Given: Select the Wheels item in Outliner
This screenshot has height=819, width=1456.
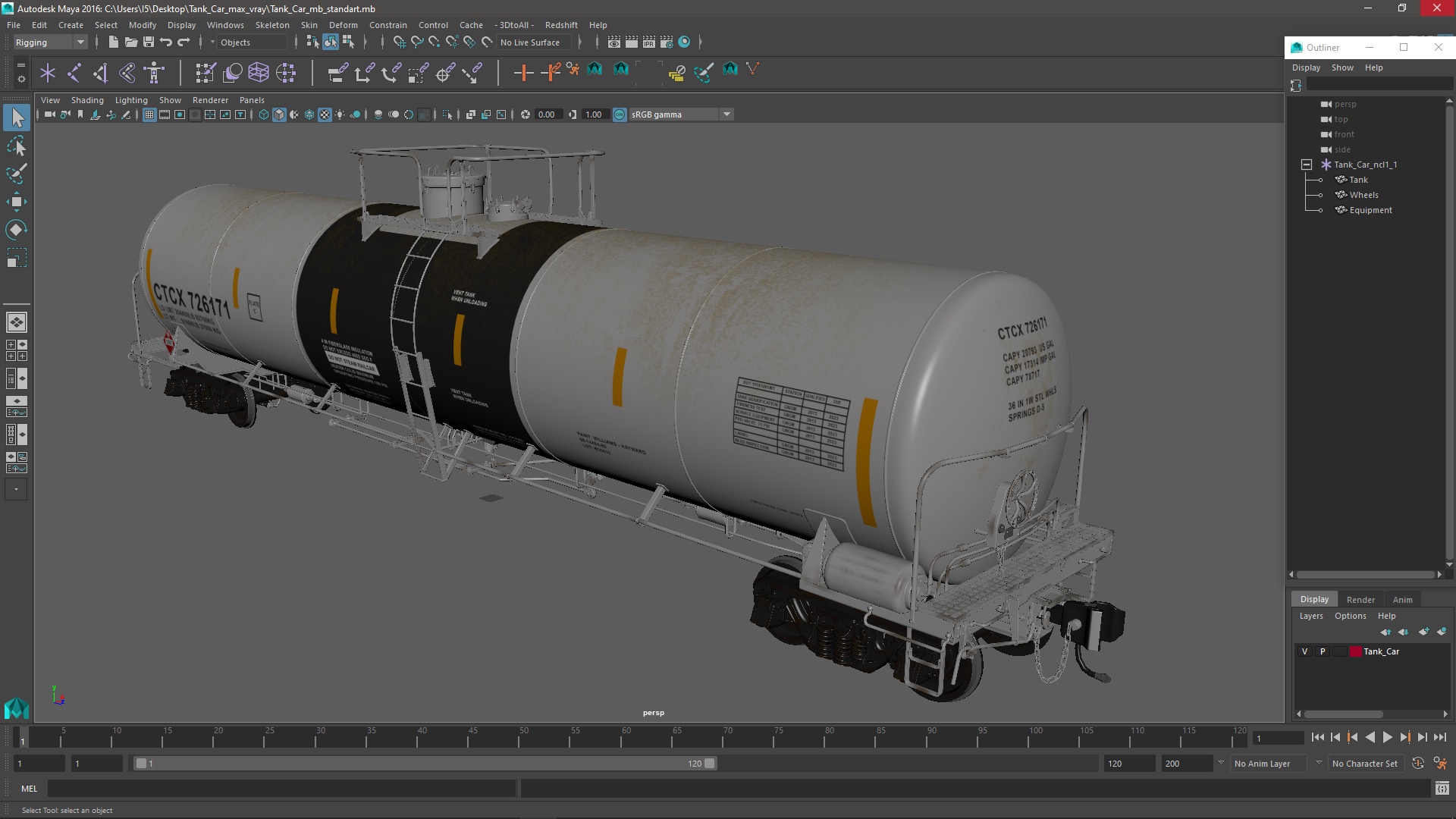Looking at the screenshot, I should click(x=1363, y=195).
